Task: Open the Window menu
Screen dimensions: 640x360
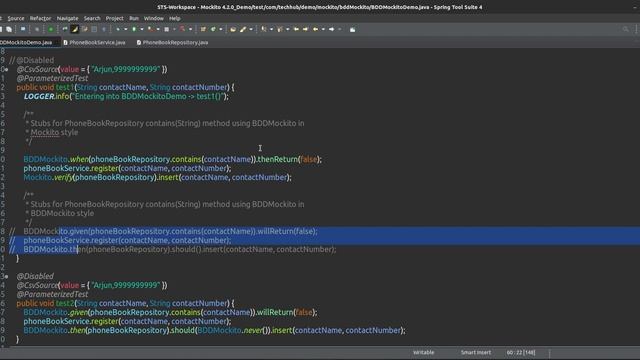Action: (x=153, y=18)
